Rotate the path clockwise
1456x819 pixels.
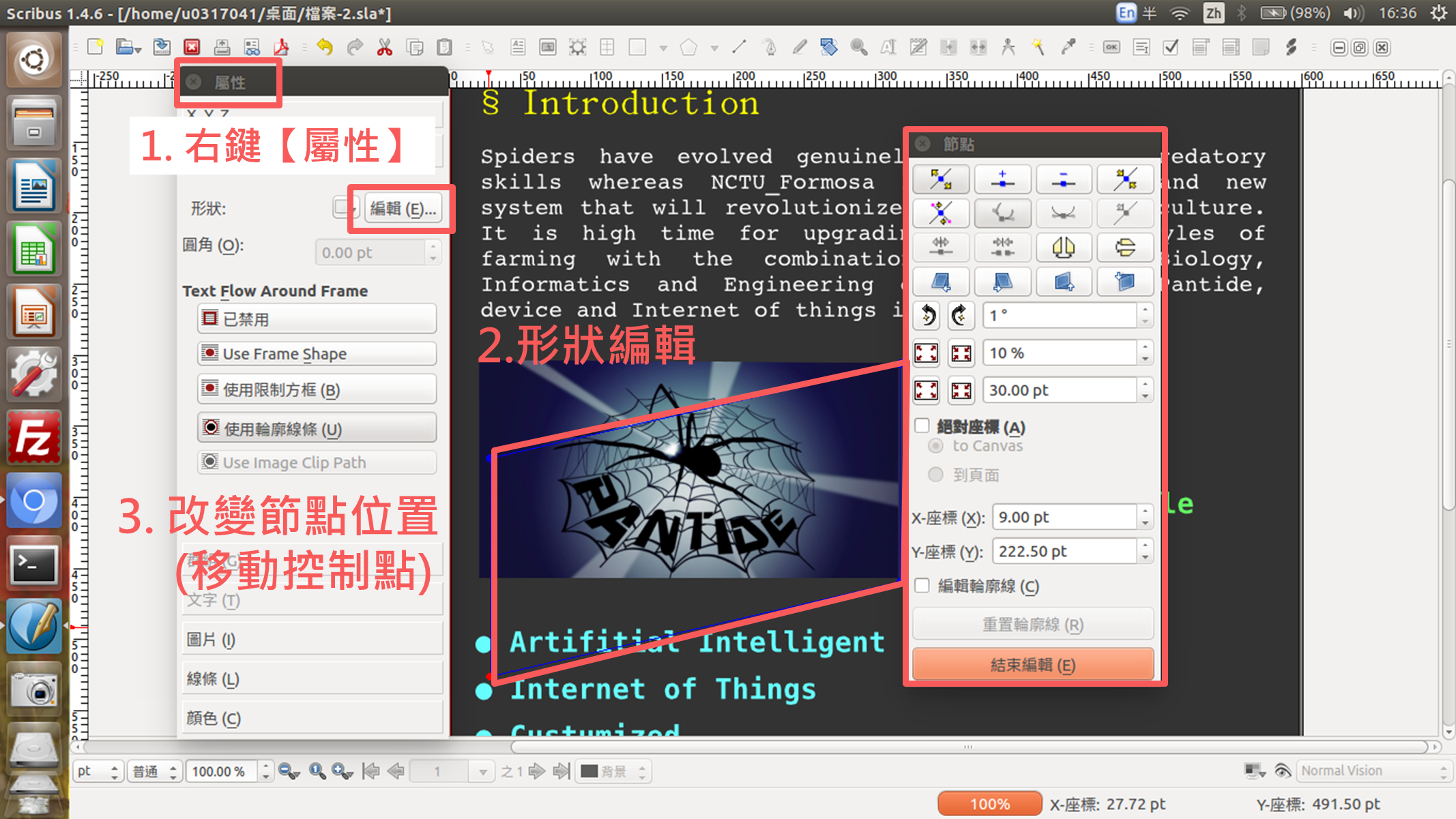(961, 316)
